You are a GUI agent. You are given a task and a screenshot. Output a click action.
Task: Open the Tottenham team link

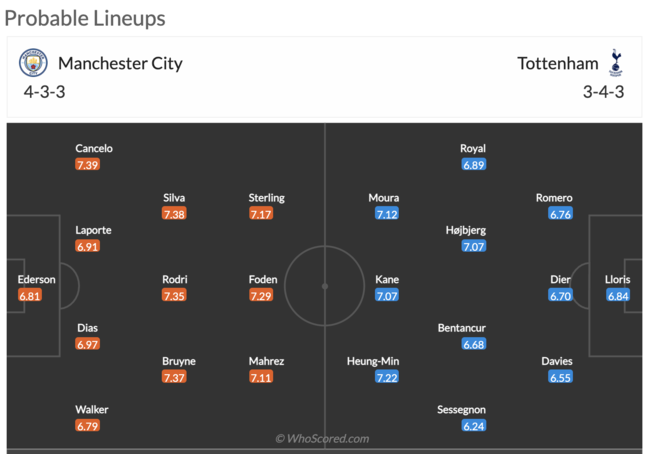click(x=557, y=64)
